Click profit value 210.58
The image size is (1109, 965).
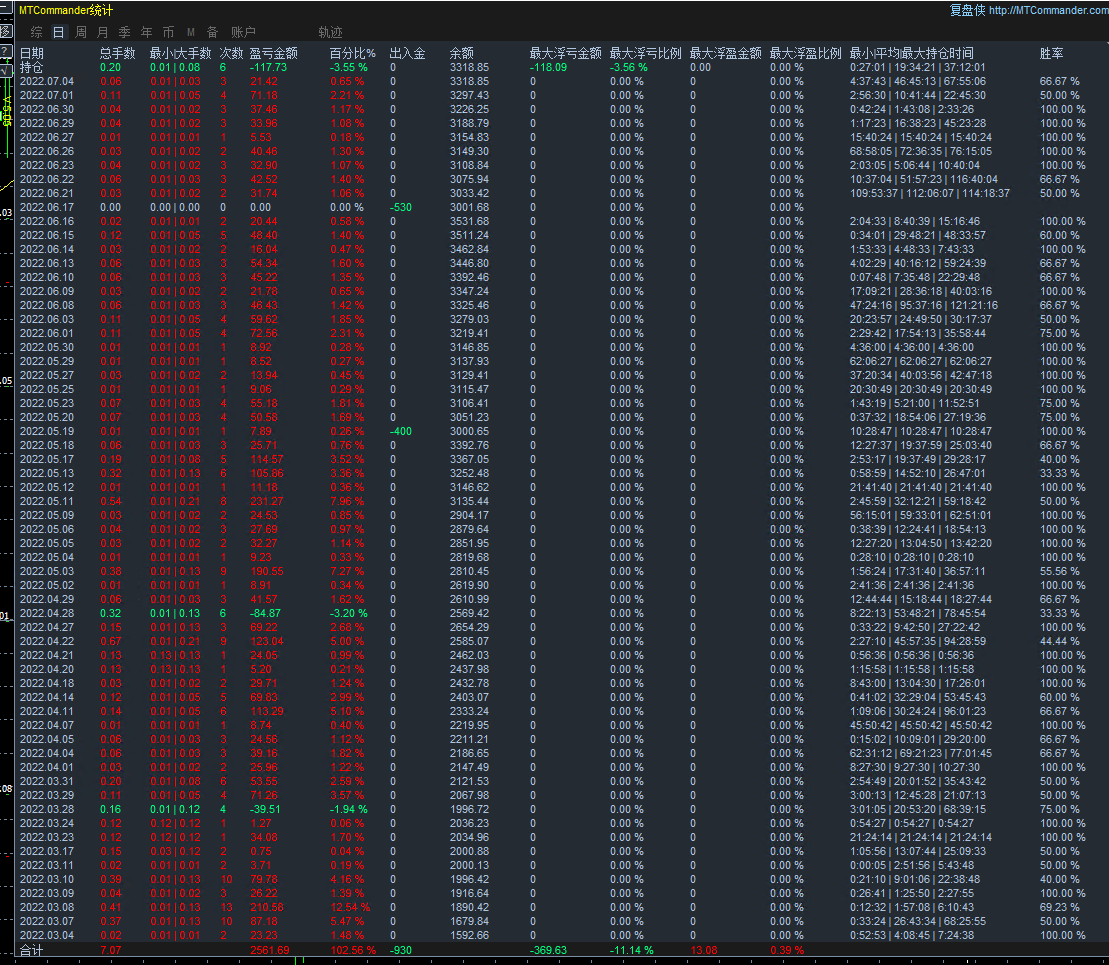[x=267, y=908]
